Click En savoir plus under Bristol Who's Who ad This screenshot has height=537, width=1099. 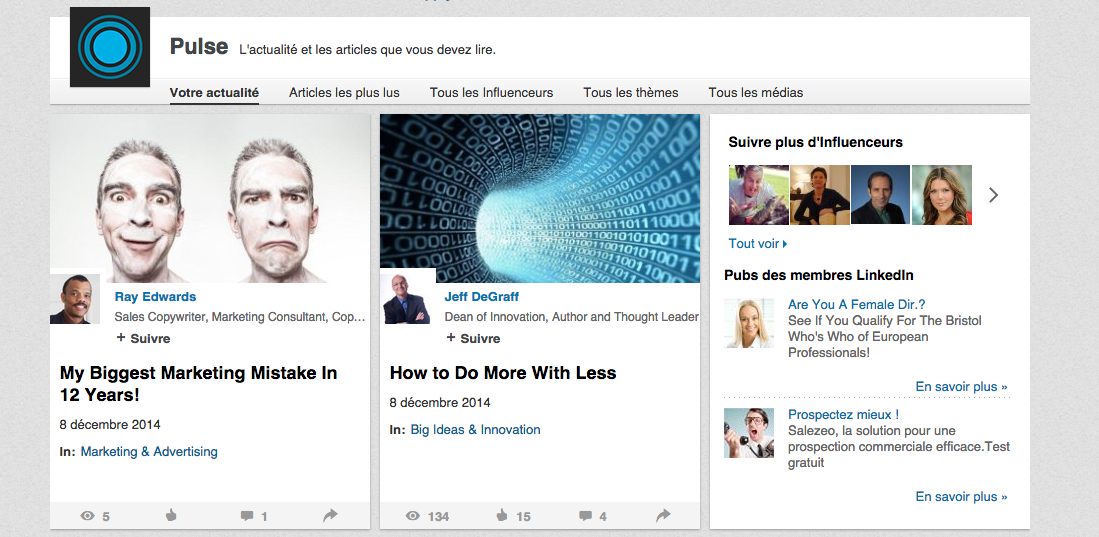(962, 386)
